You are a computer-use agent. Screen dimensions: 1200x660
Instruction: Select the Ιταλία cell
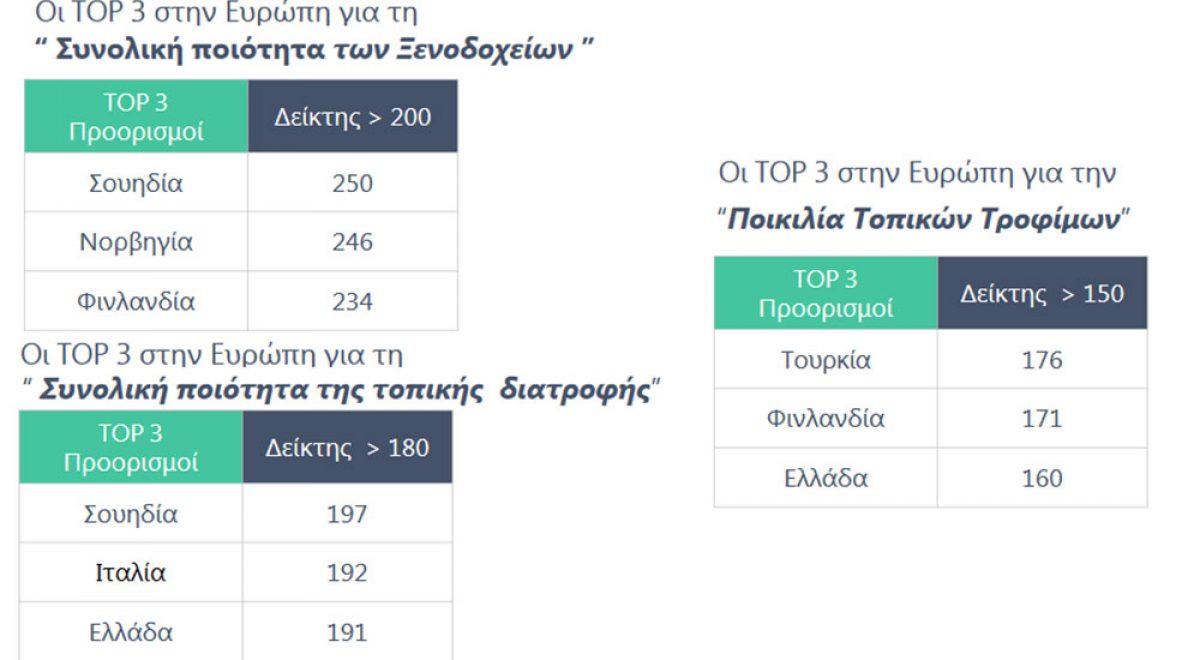click(x=131, y=573)
